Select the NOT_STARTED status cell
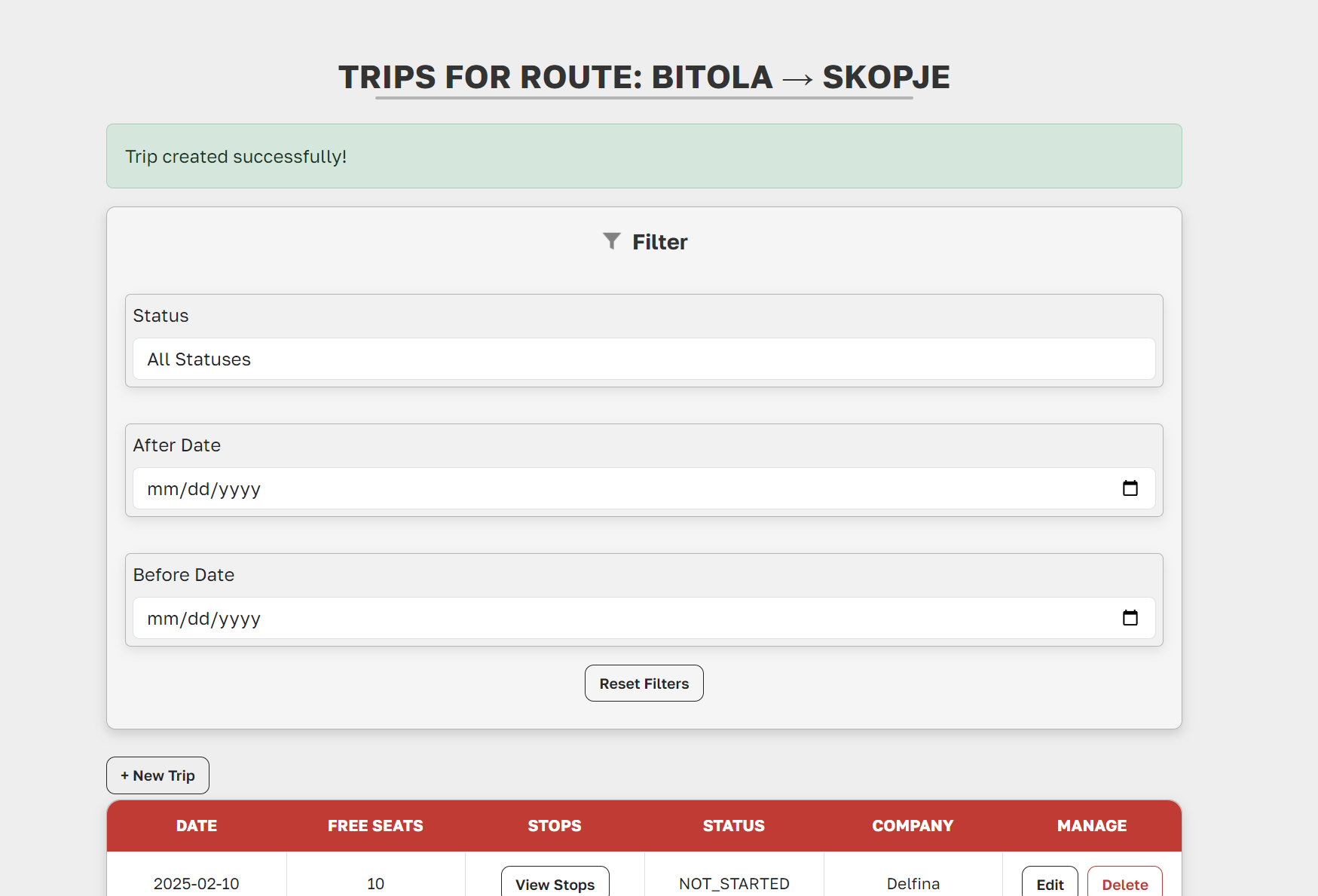This screenshot has height=896, width=1318. click(734, 883)
